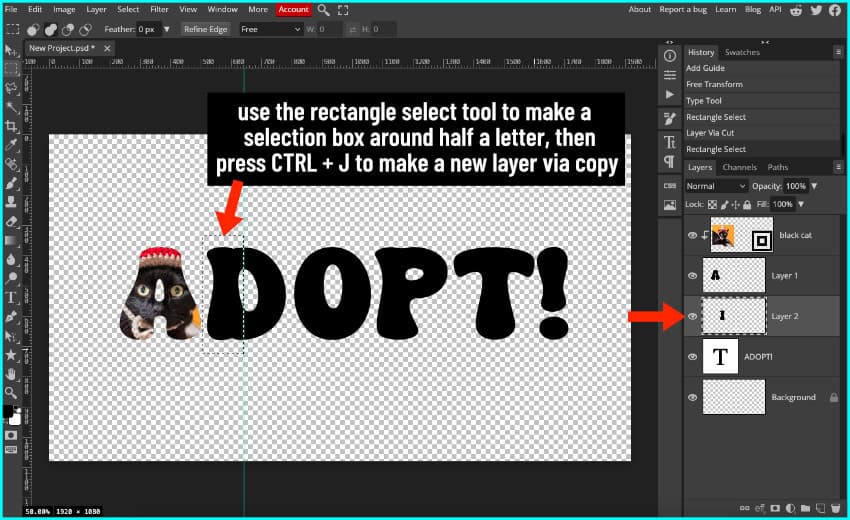Open the Info panel icon
This screenshot has width=850, height=520.
(x=670, y=56)
